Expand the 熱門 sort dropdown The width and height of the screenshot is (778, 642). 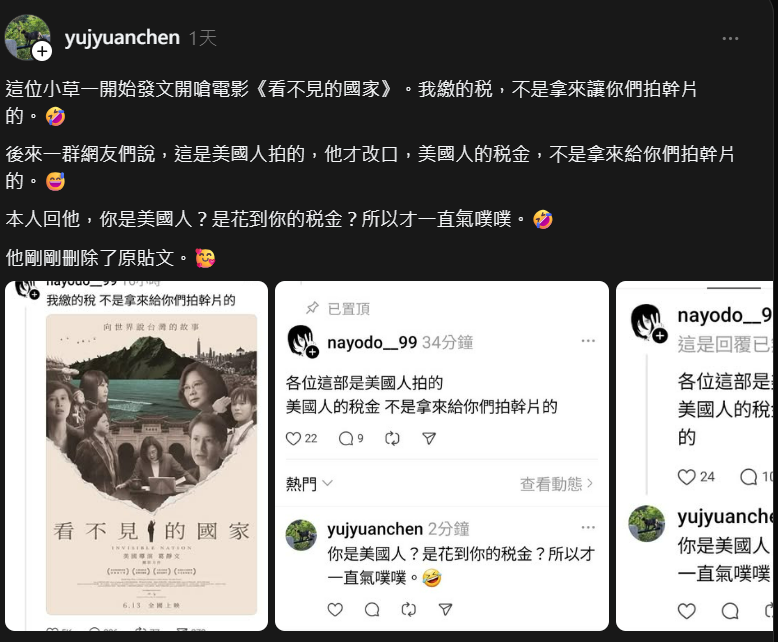(x=309, y=484)
